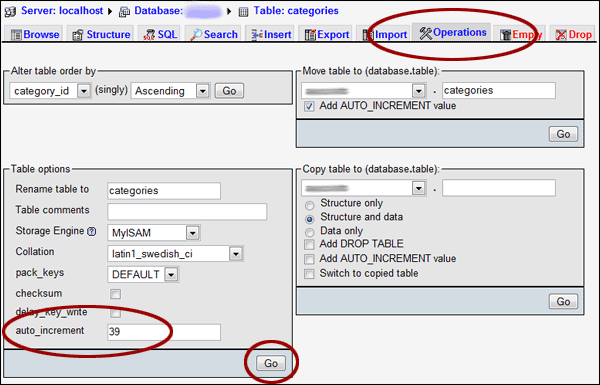Viewport: 600px width, 385px height.
Task: Click Go under Move table section
Action: click(563, 134)
